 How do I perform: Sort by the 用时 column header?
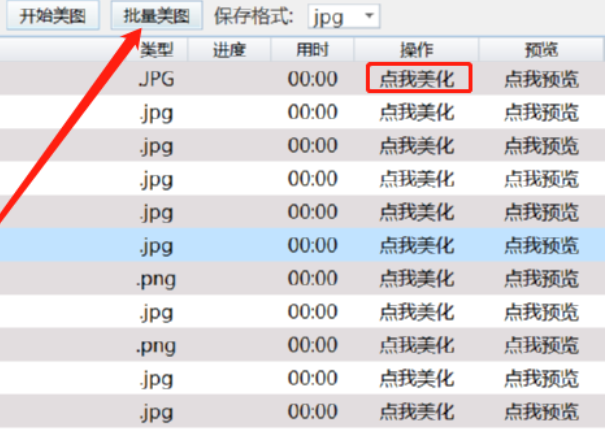[312, 50]
